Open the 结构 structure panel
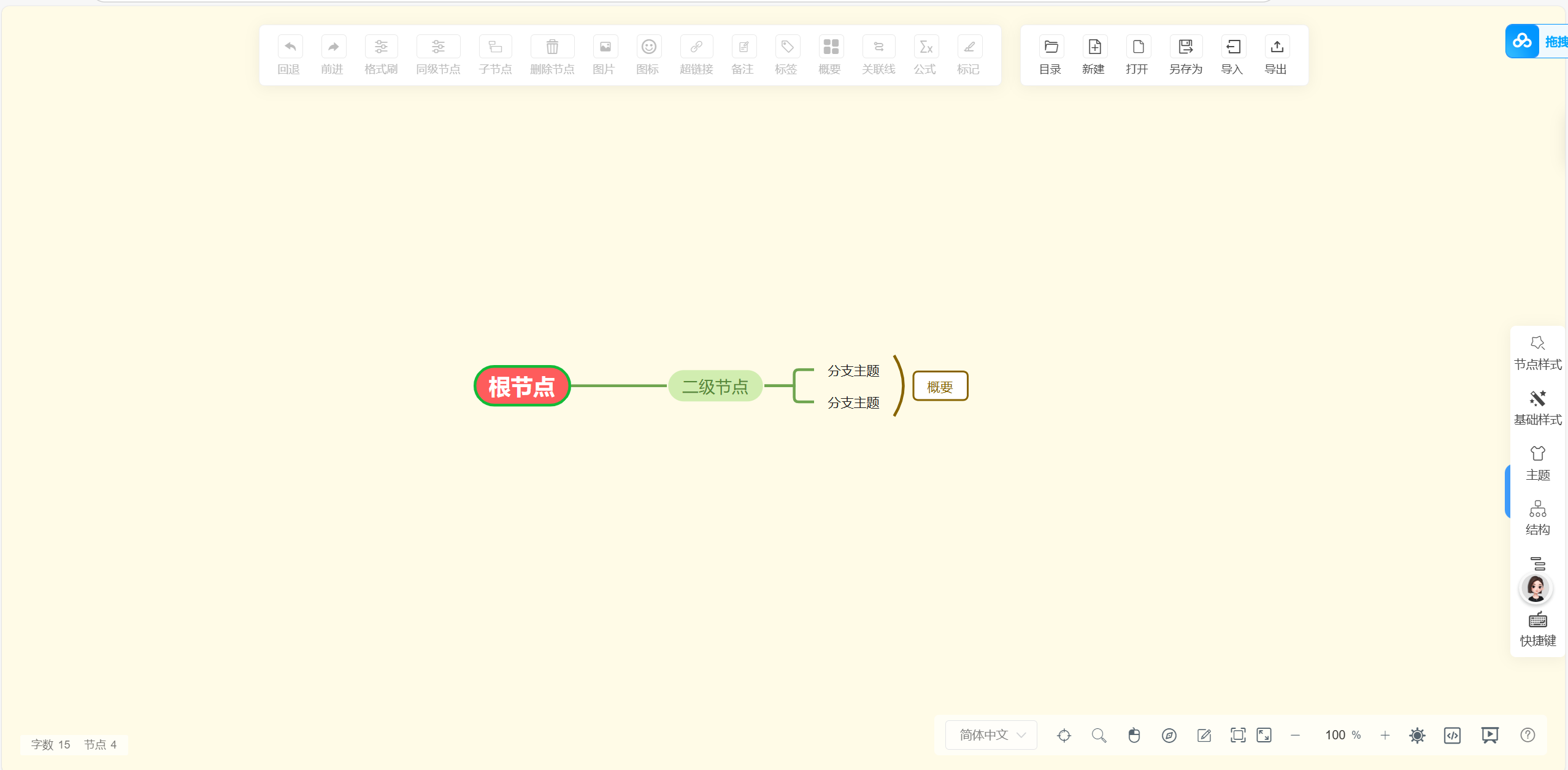Image resolution: width=1568 pixels, height=770 pixels. tap(1537, 518)
